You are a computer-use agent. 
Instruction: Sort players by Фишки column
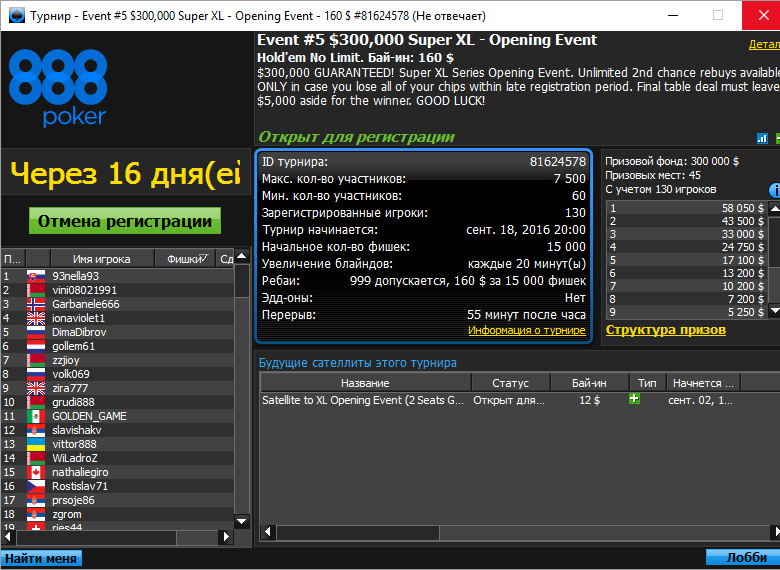tap(185, 259)
